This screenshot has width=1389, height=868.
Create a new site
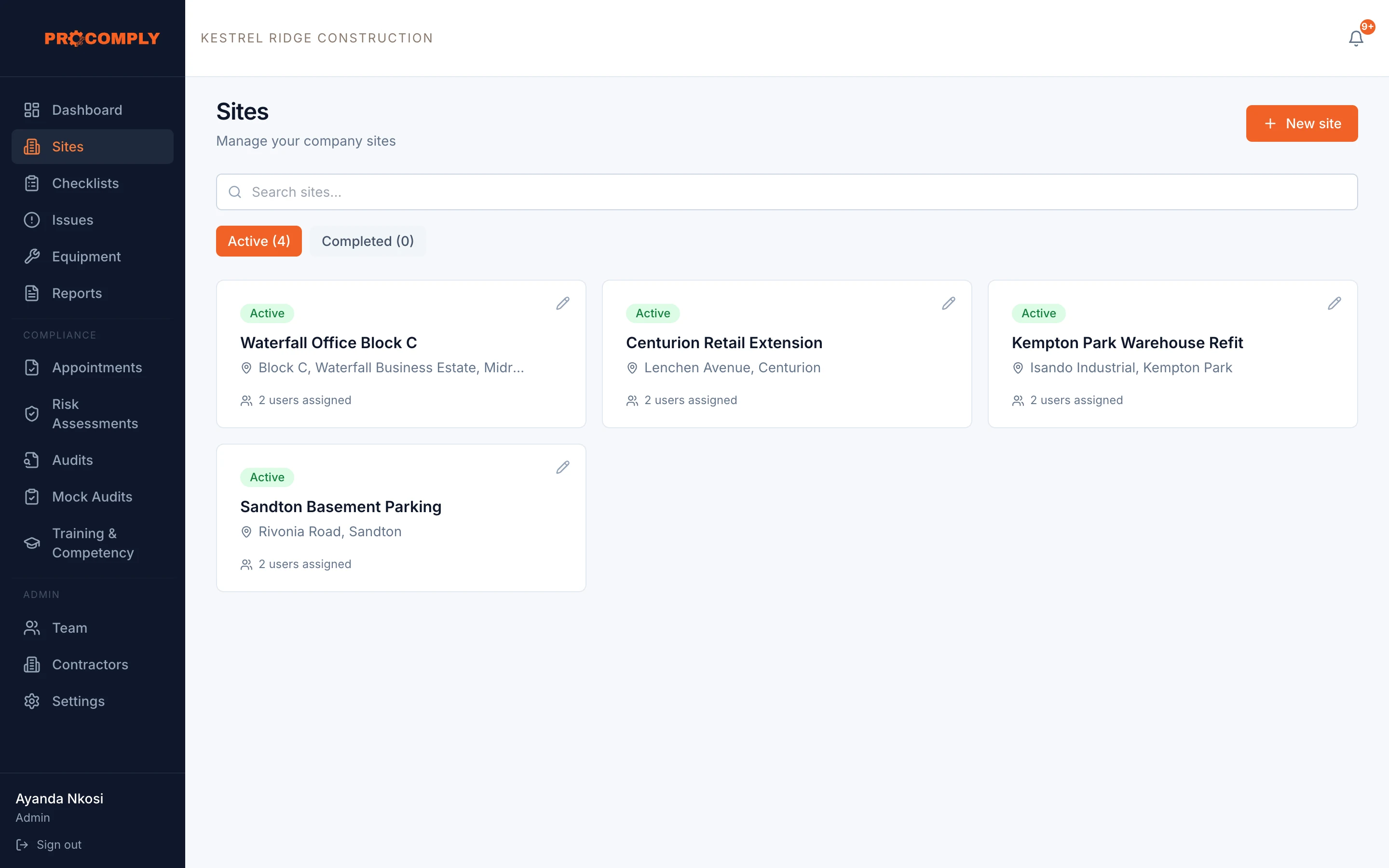(1302, 123)
